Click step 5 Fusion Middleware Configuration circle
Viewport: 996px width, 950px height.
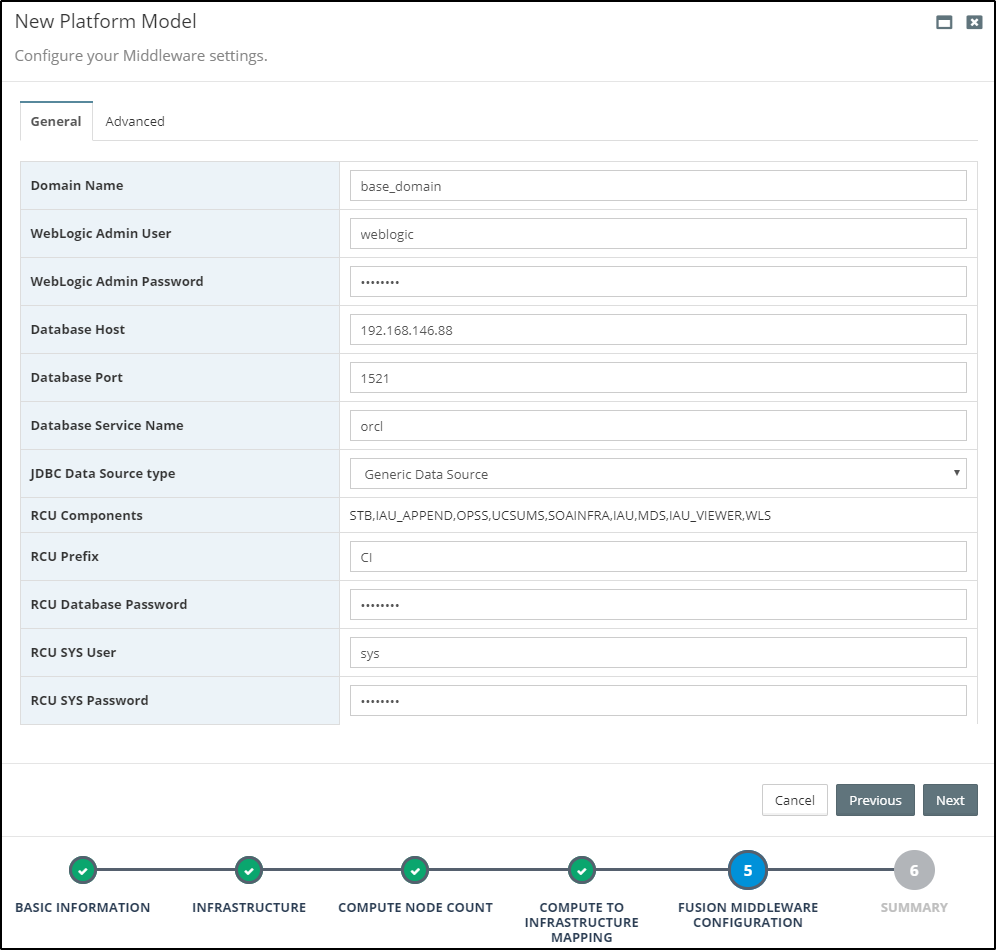[748, 871]
